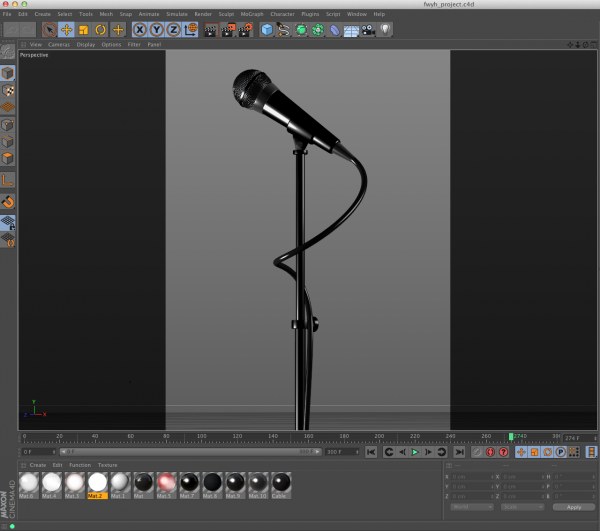Open the Scale mode dropdown

click(522, 507)
